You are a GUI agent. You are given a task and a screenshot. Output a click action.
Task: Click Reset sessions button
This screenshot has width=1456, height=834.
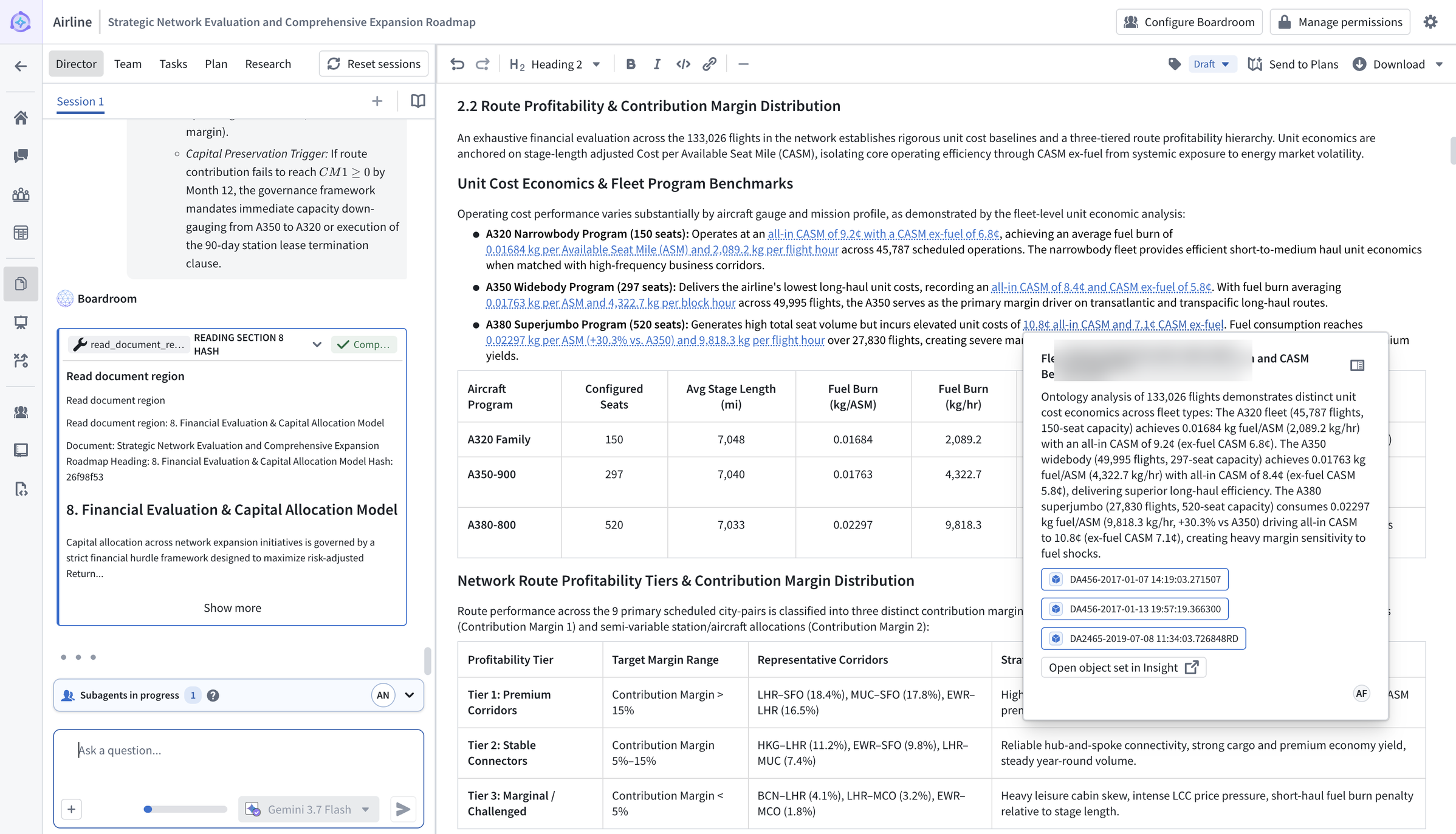pos(374,64)
